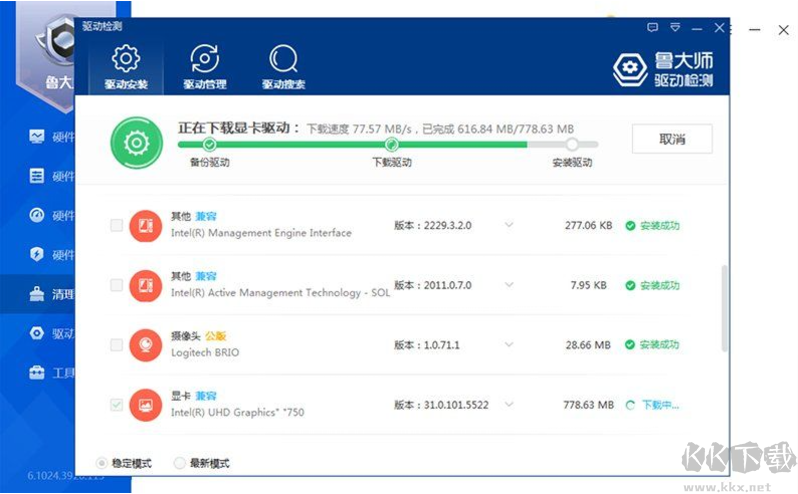Close the main 鲁大师 window
Image resolution: width=798 pixels, height=494 pixels.
pos(784,30)
